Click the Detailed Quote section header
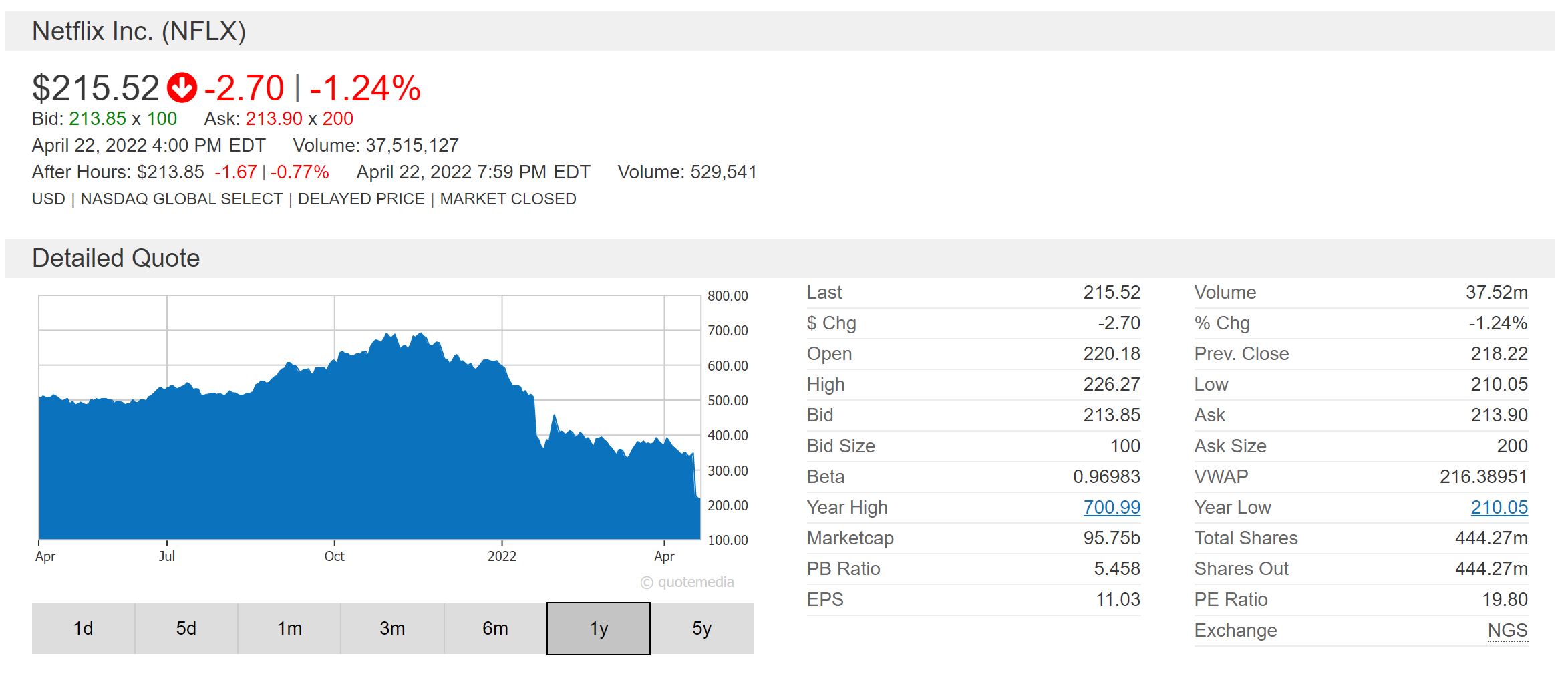Viewport: 1568px width, 686px height. (116, 259)
